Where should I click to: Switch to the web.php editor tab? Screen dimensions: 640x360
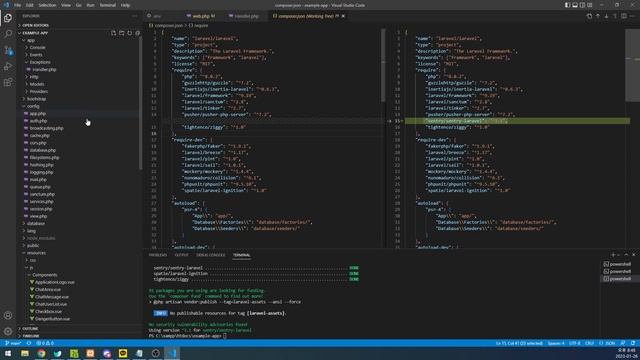[x=200, y=16]
